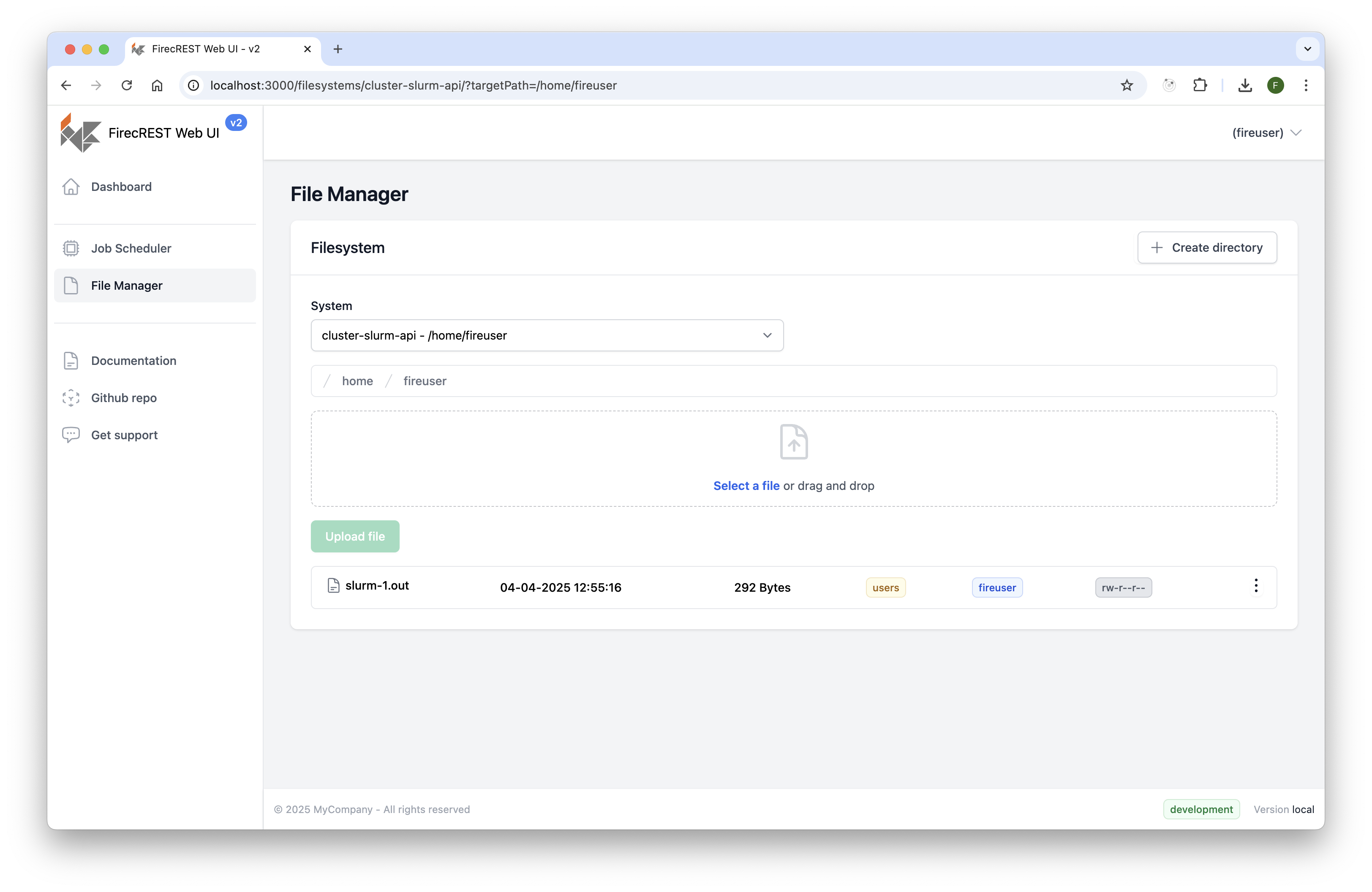Click the 292 Bytes size value

coord(762,588)
